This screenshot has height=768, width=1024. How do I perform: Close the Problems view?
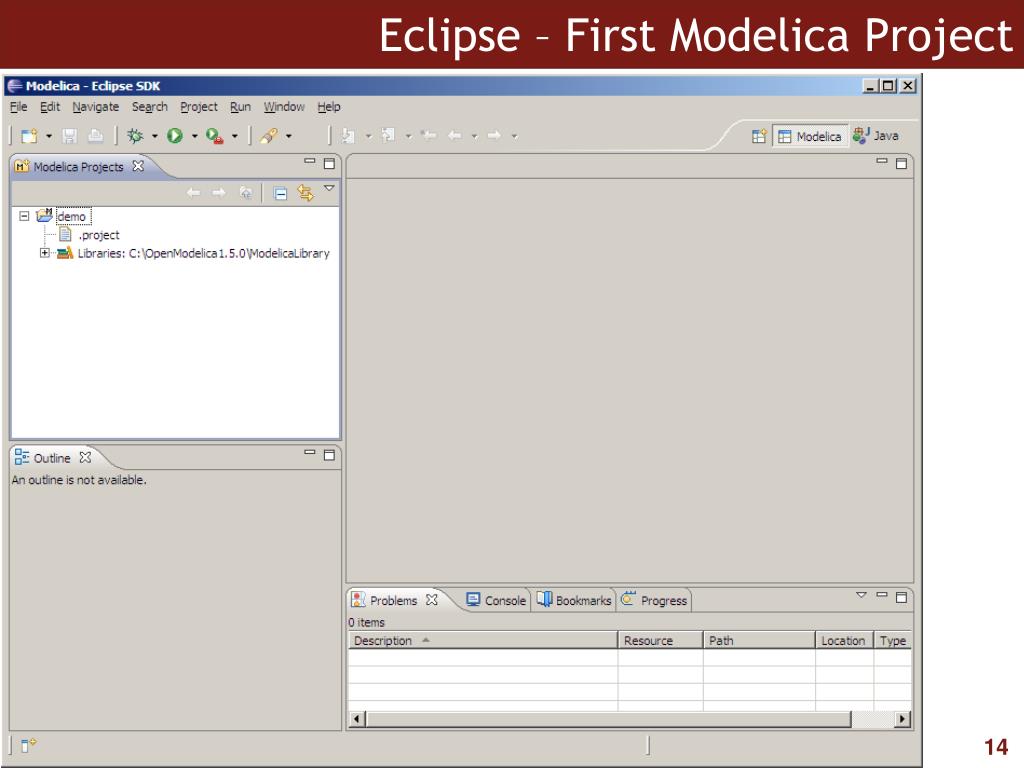pyautogui.click(x=432, y=600)
